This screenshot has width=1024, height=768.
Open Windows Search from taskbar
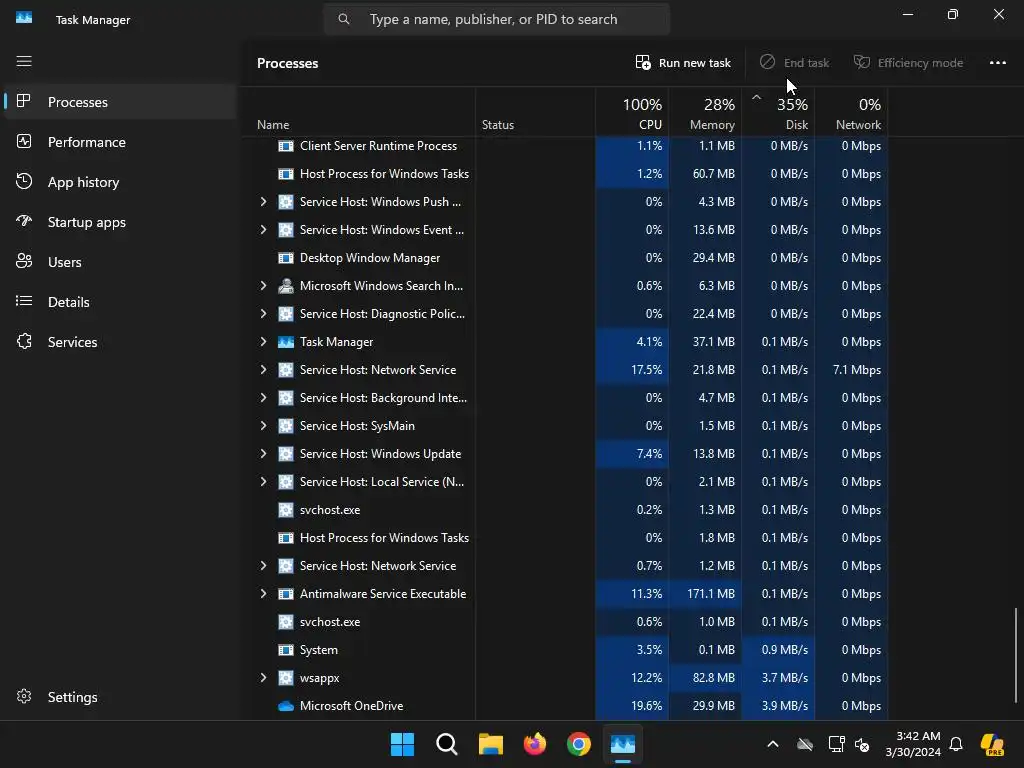pos(447,744)
